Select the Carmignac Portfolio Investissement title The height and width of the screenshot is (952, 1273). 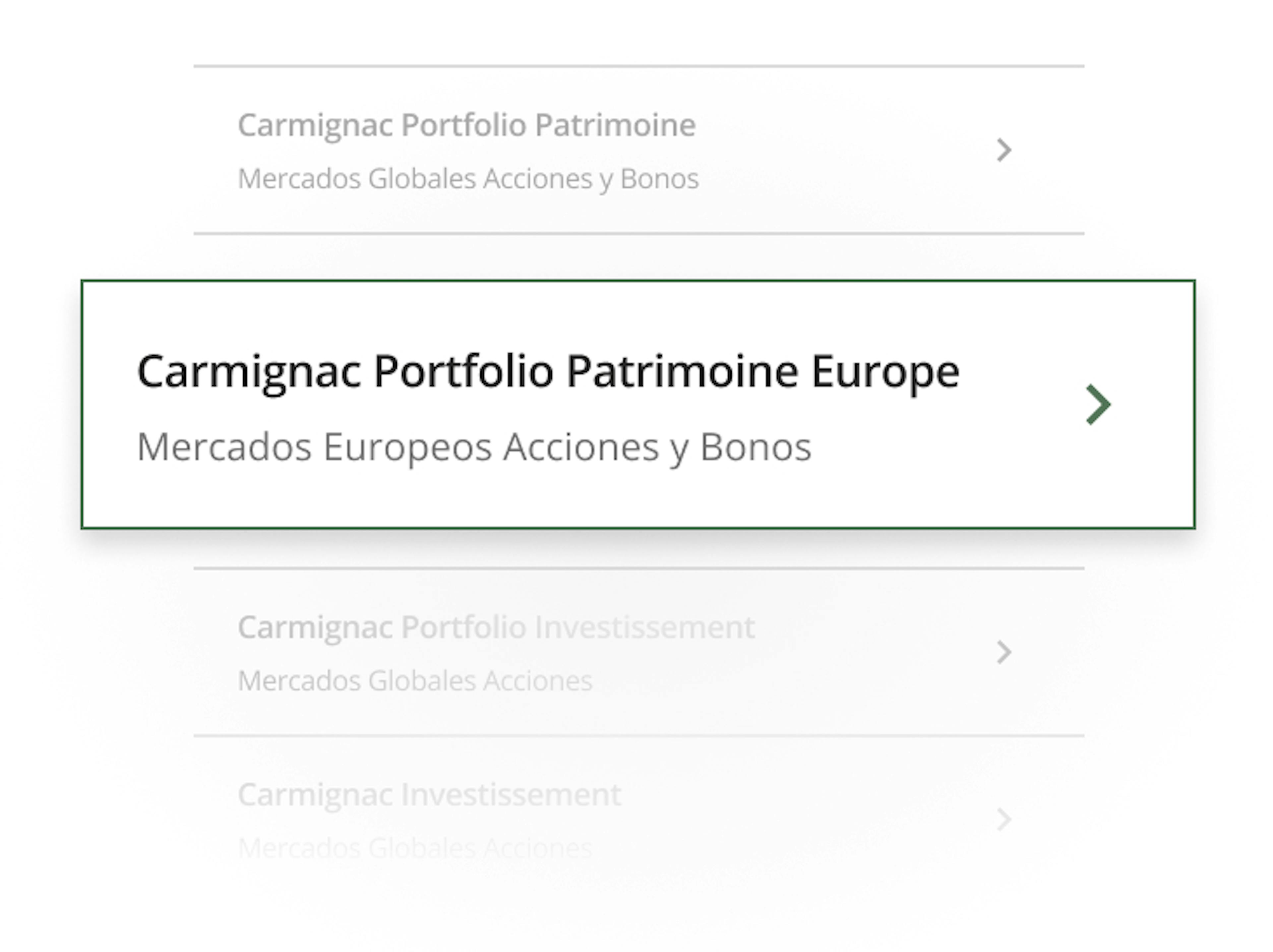tap(496, 627)
